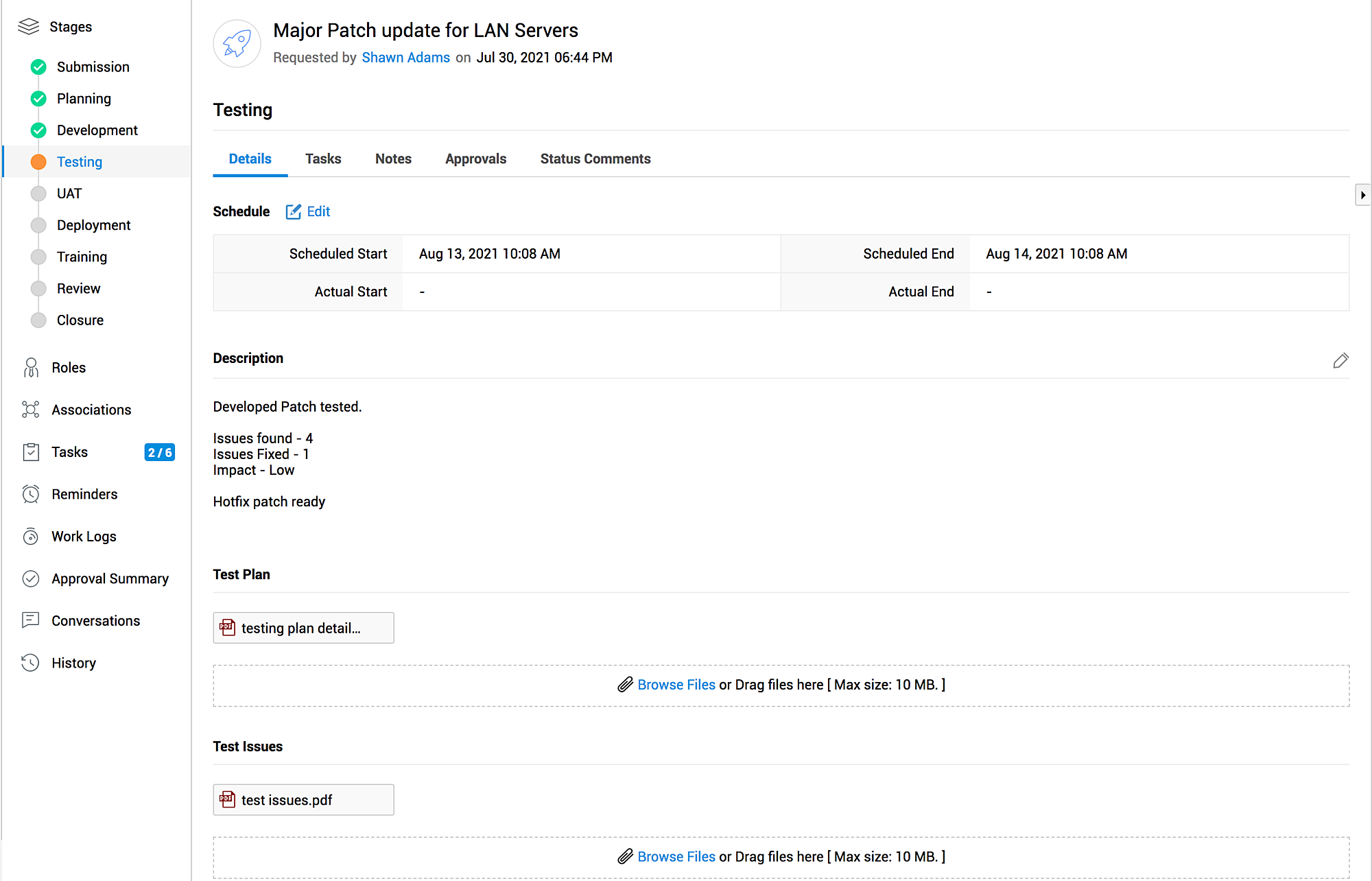Viewport: 1372px width, 881px height.
Task: Open the testing plan detail attachment
Action: tap(303, 628)
